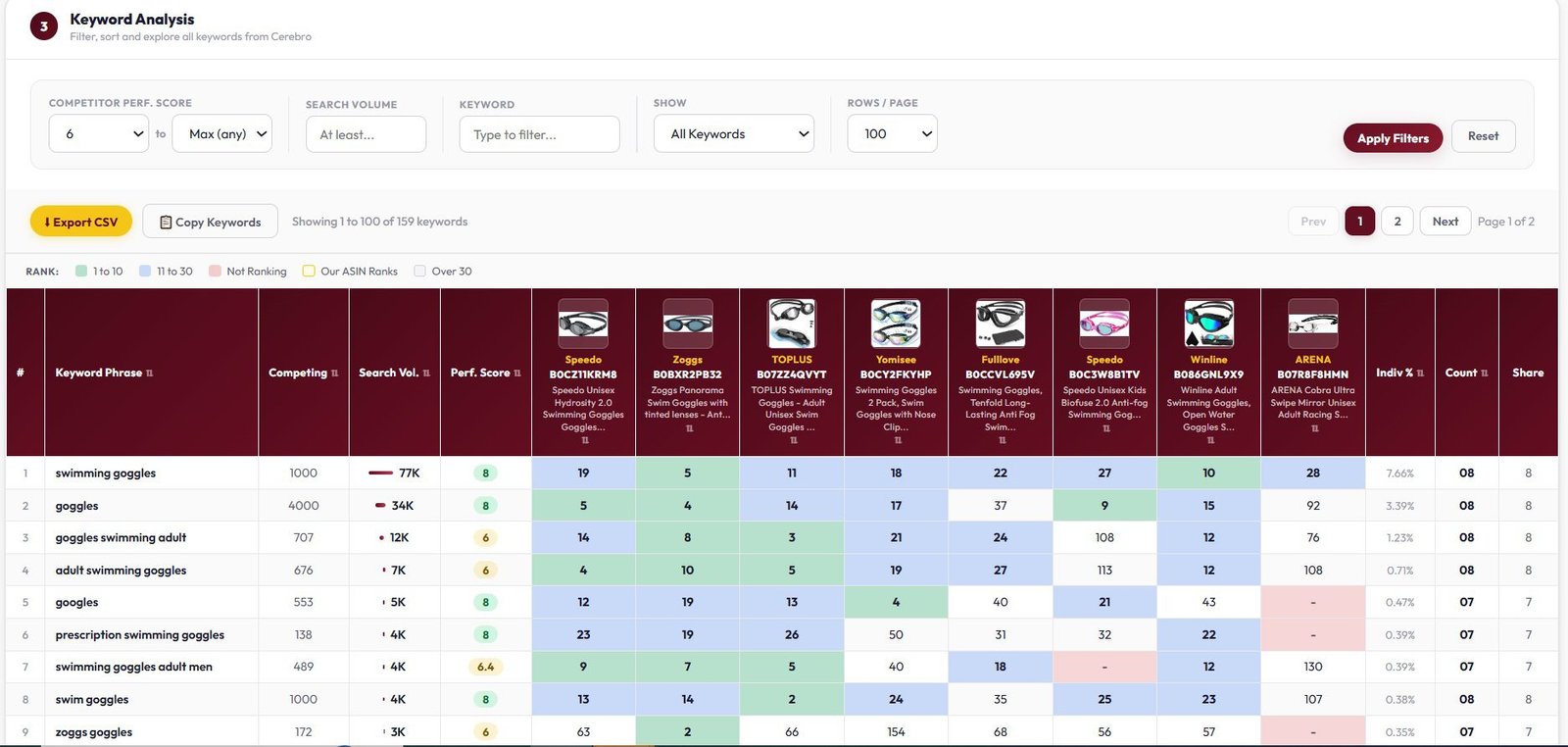This screenshot has height=747, width=1568.
Task: Open 'All Keywords' show dropdown
Action: (x=735, y=134)
